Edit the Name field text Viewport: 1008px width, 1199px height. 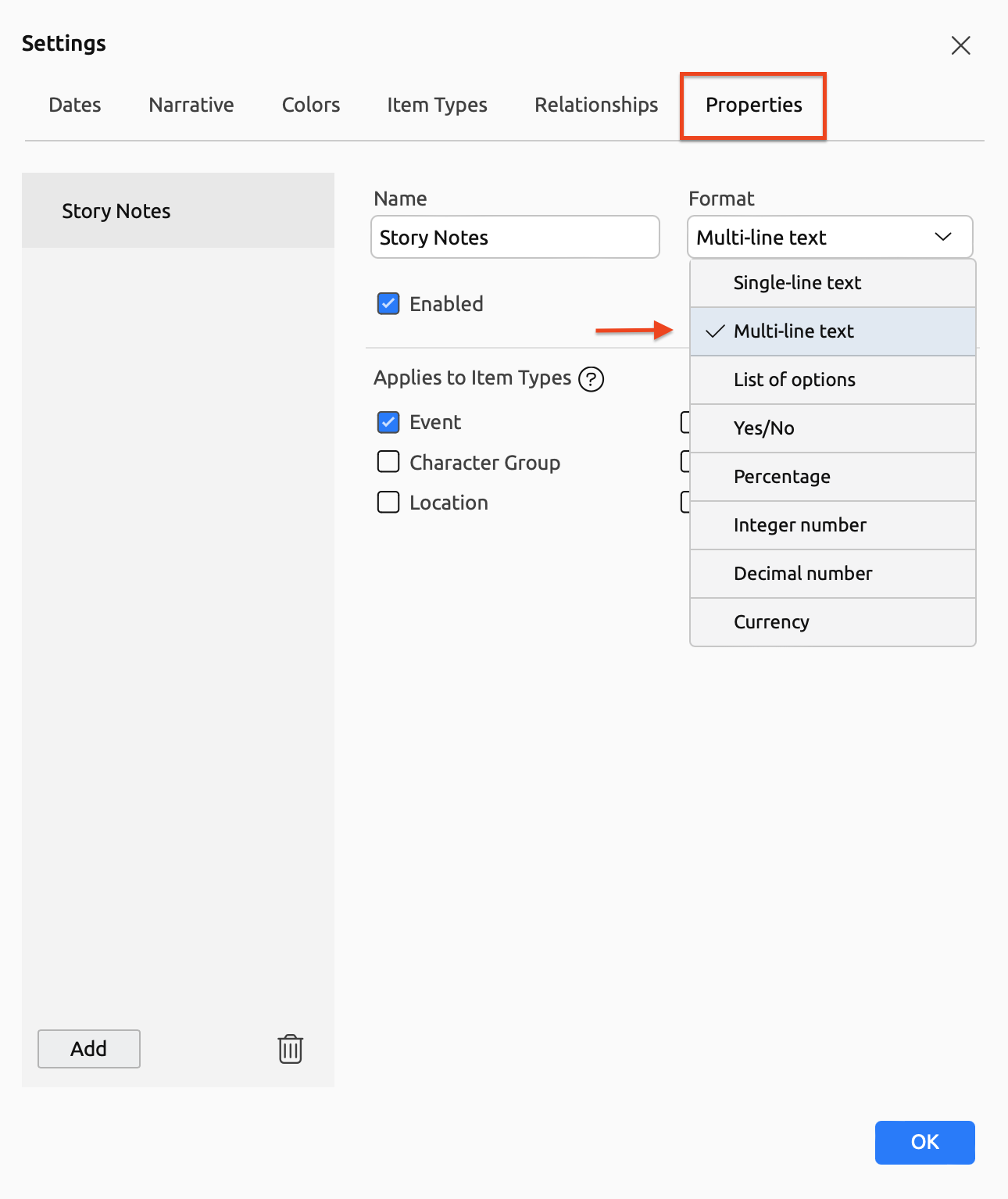(516, 237)
